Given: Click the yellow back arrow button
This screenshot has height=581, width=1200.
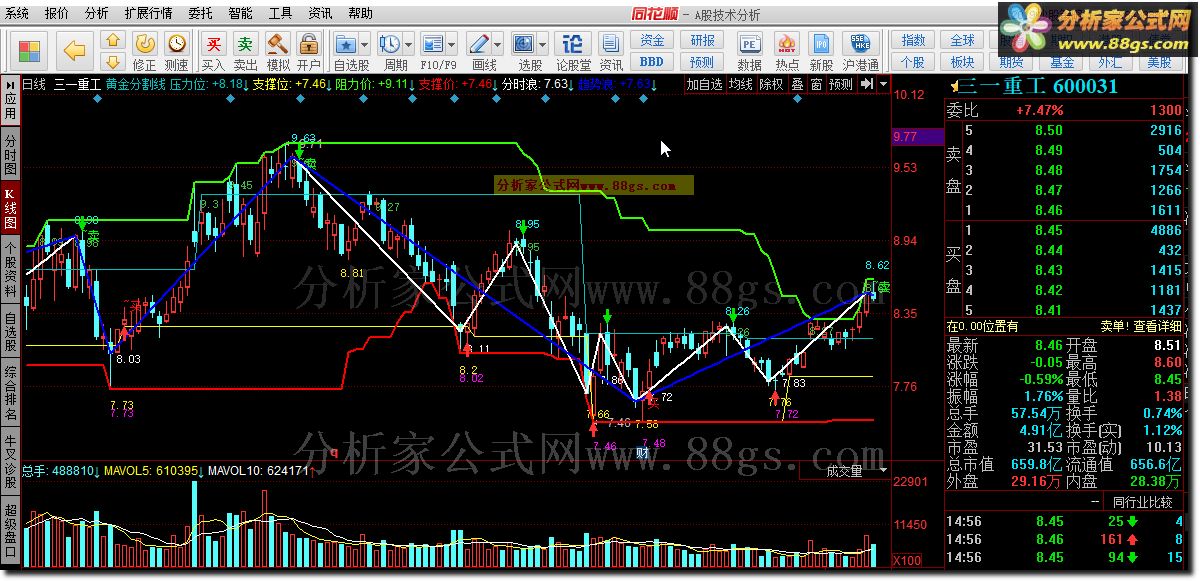Looking at the screenshot, I should click(x=75, y=49).
